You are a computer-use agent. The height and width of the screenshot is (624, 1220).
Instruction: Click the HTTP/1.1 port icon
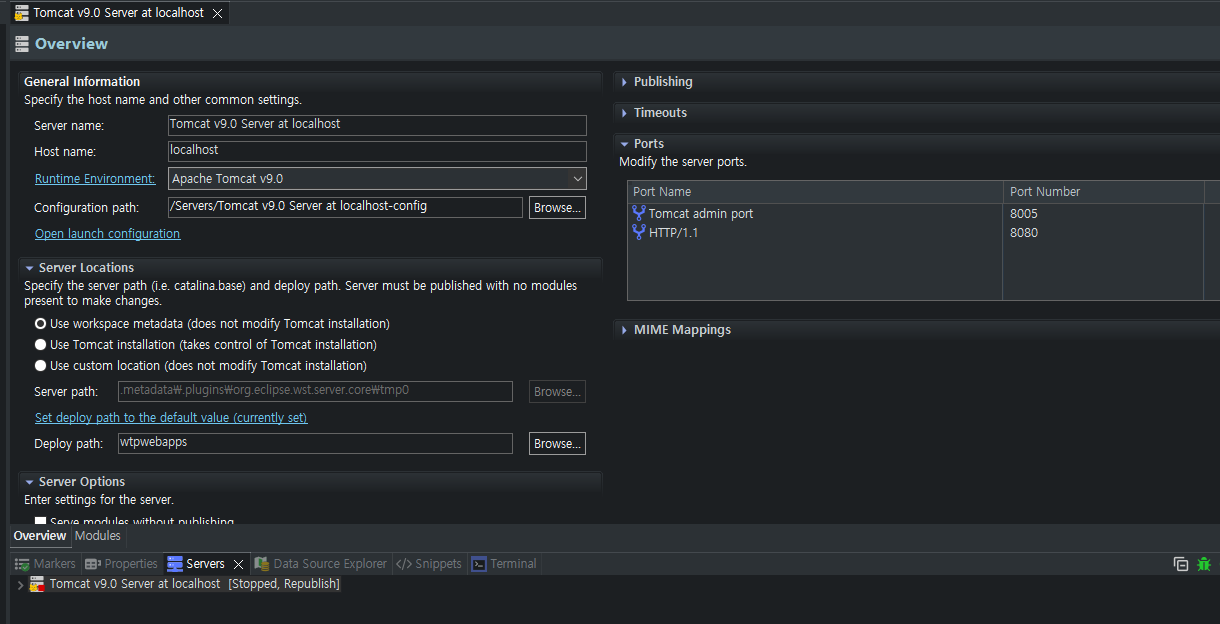coord(639,232)
